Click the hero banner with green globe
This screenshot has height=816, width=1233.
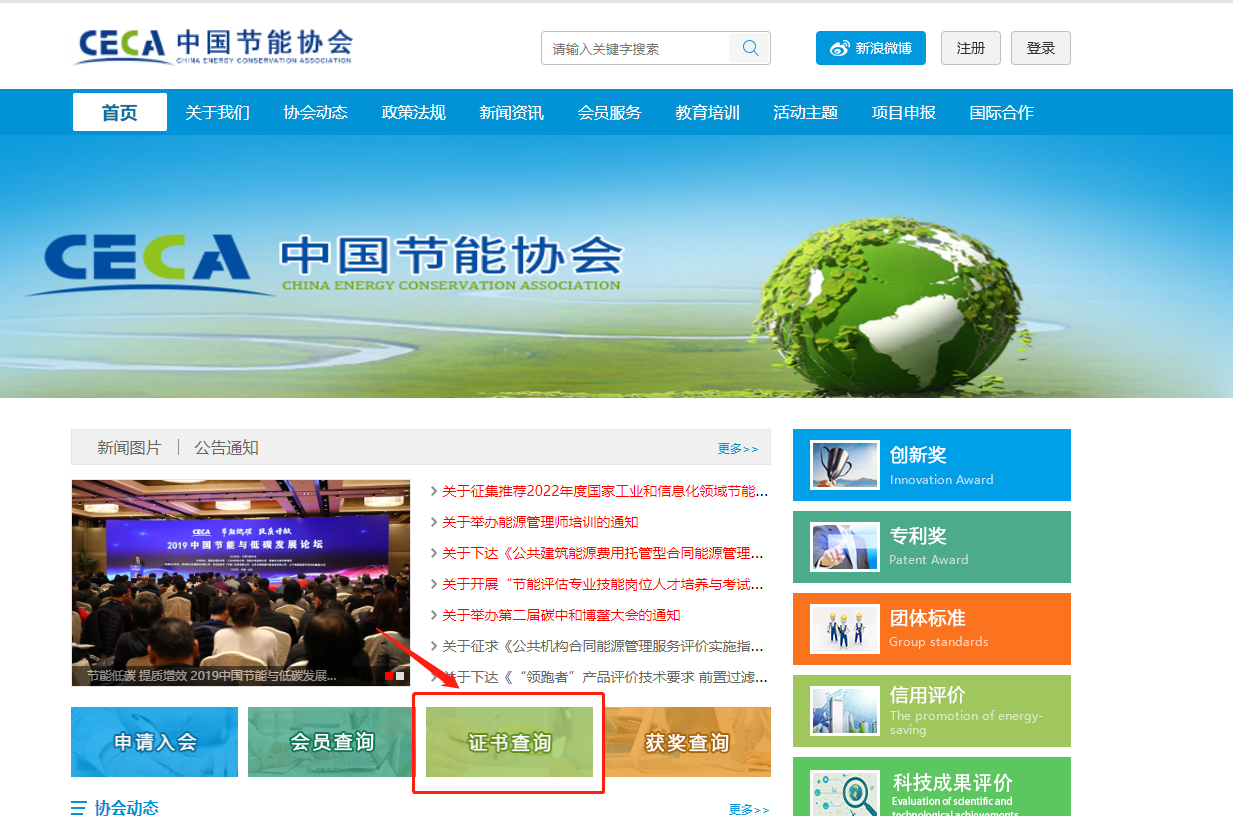click(x=616, y=266)
